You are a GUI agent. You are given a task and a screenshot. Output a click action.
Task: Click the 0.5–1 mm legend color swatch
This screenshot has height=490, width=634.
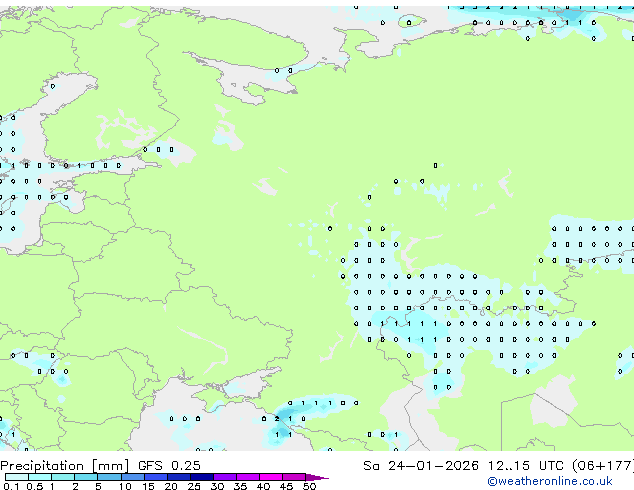(40, 477)
